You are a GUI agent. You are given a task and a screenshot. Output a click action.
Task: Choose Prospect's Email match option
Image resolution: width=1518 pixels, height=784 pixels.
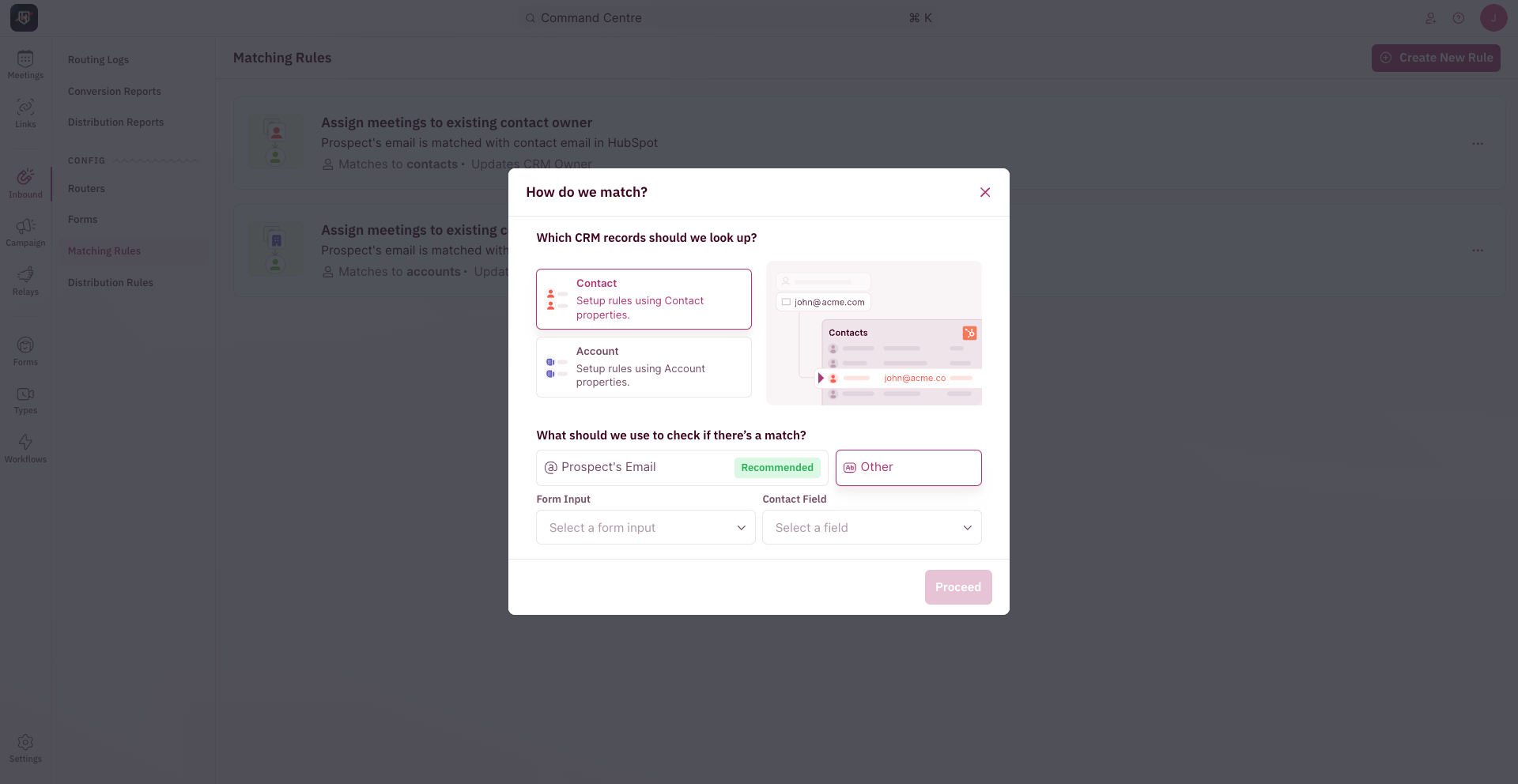682,467
